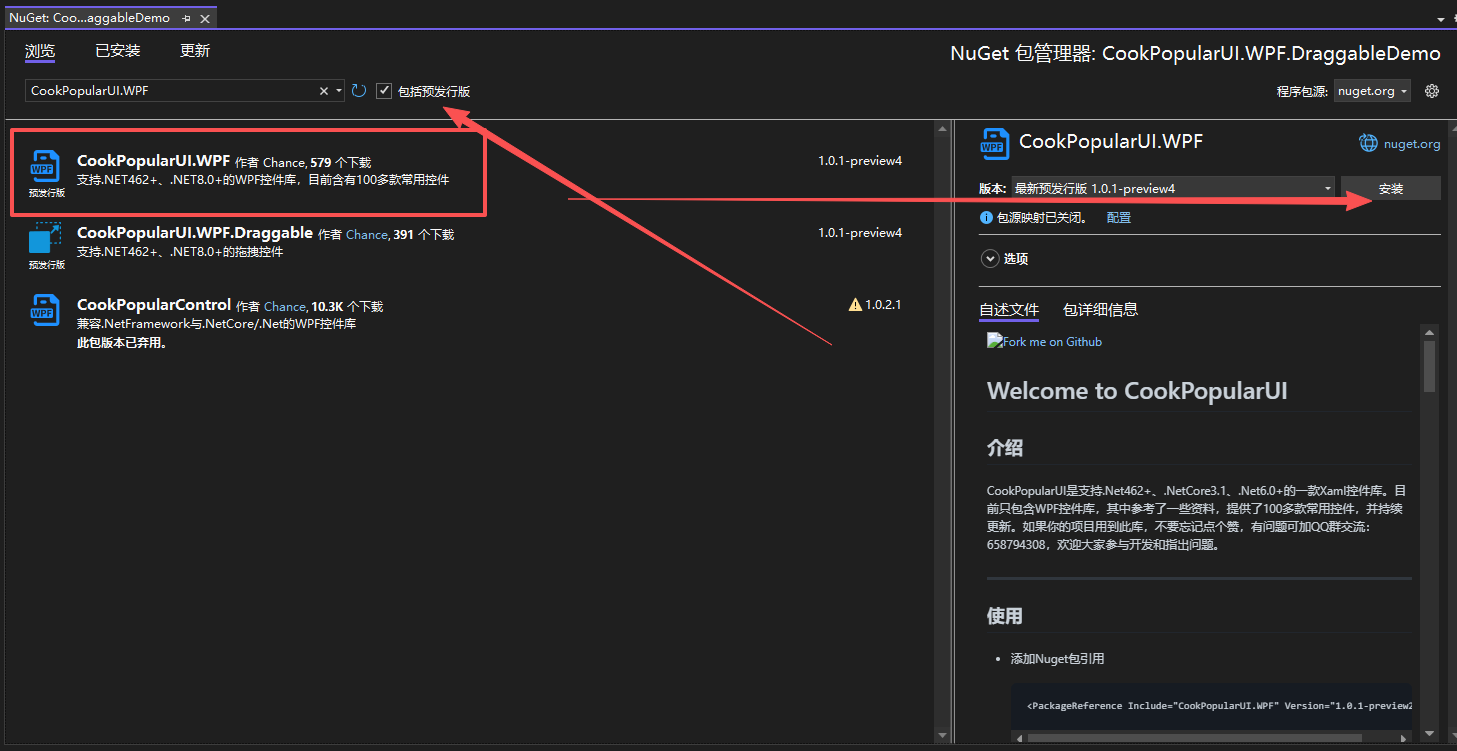
Task: Switch to the 已安装 tab
Action: 118,51
